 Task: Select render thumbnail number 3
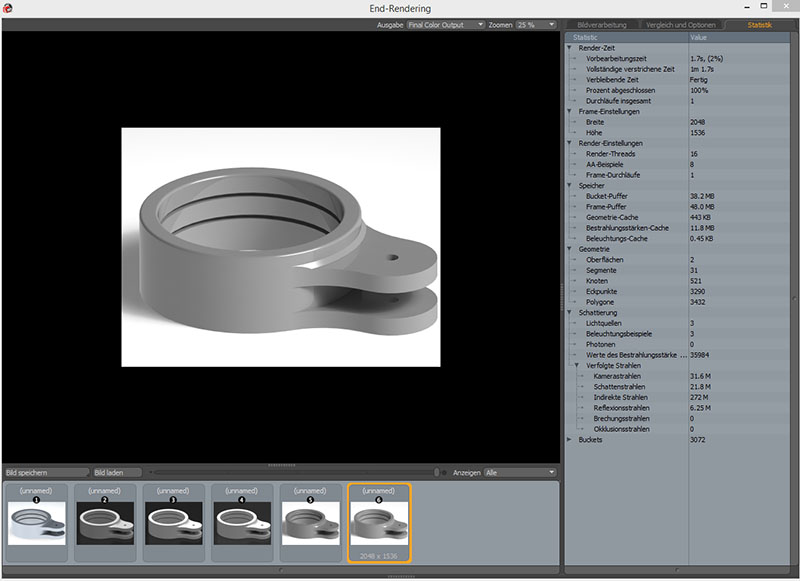click(173, 523)
